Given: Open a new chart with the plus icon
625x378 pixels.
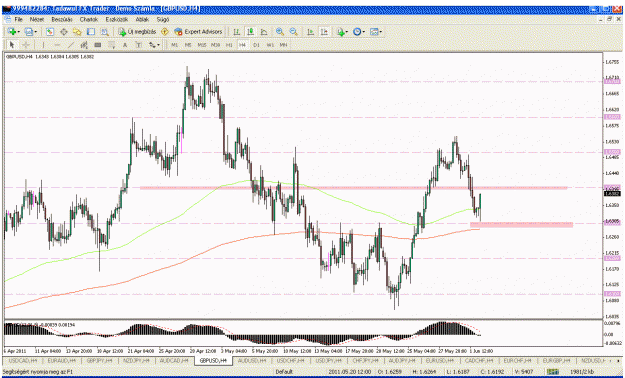Looking at the screenshot, I should coord(12,32).
